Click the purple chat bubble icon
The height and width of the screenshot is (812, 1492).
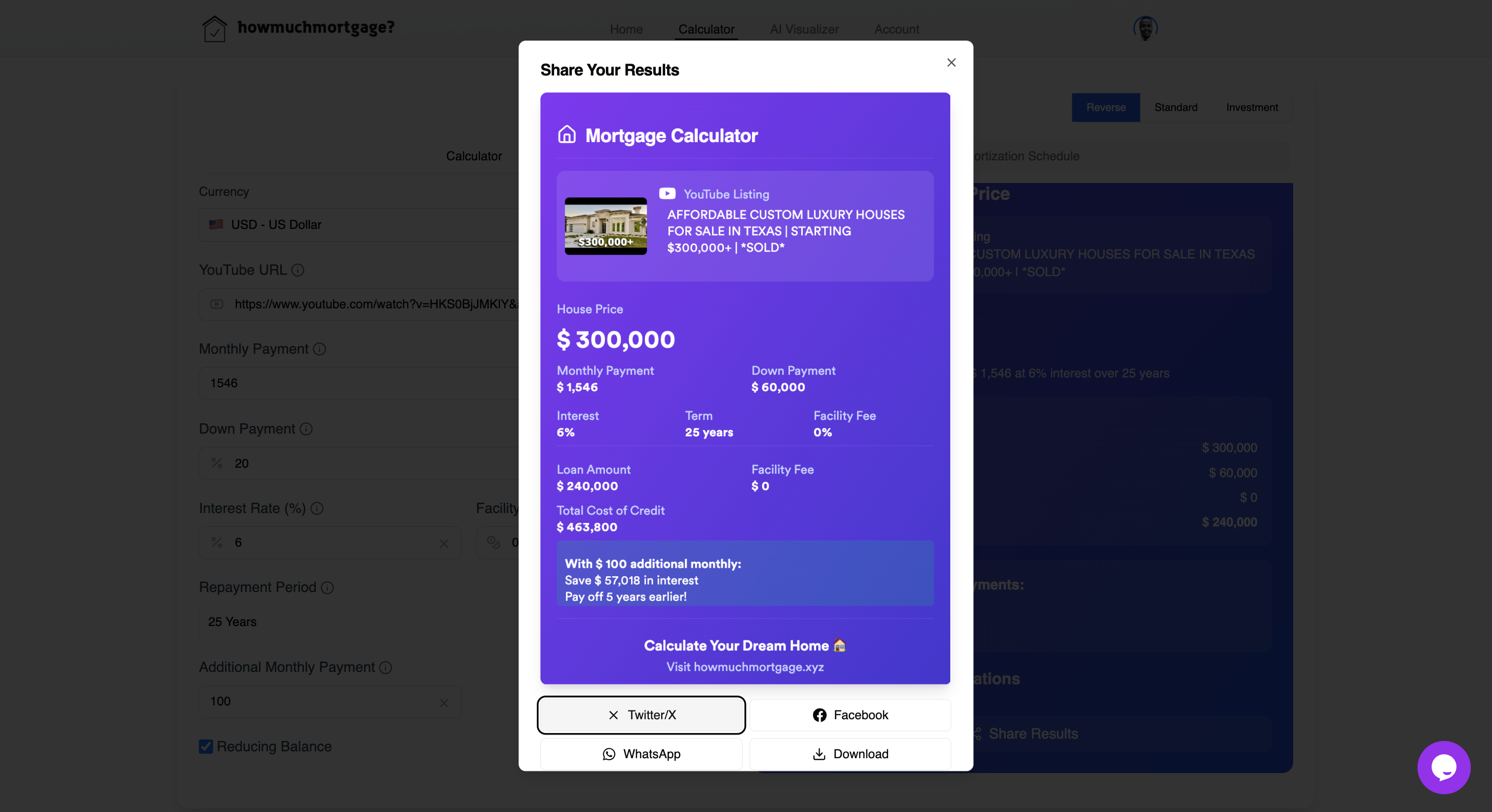point(1443,767)
